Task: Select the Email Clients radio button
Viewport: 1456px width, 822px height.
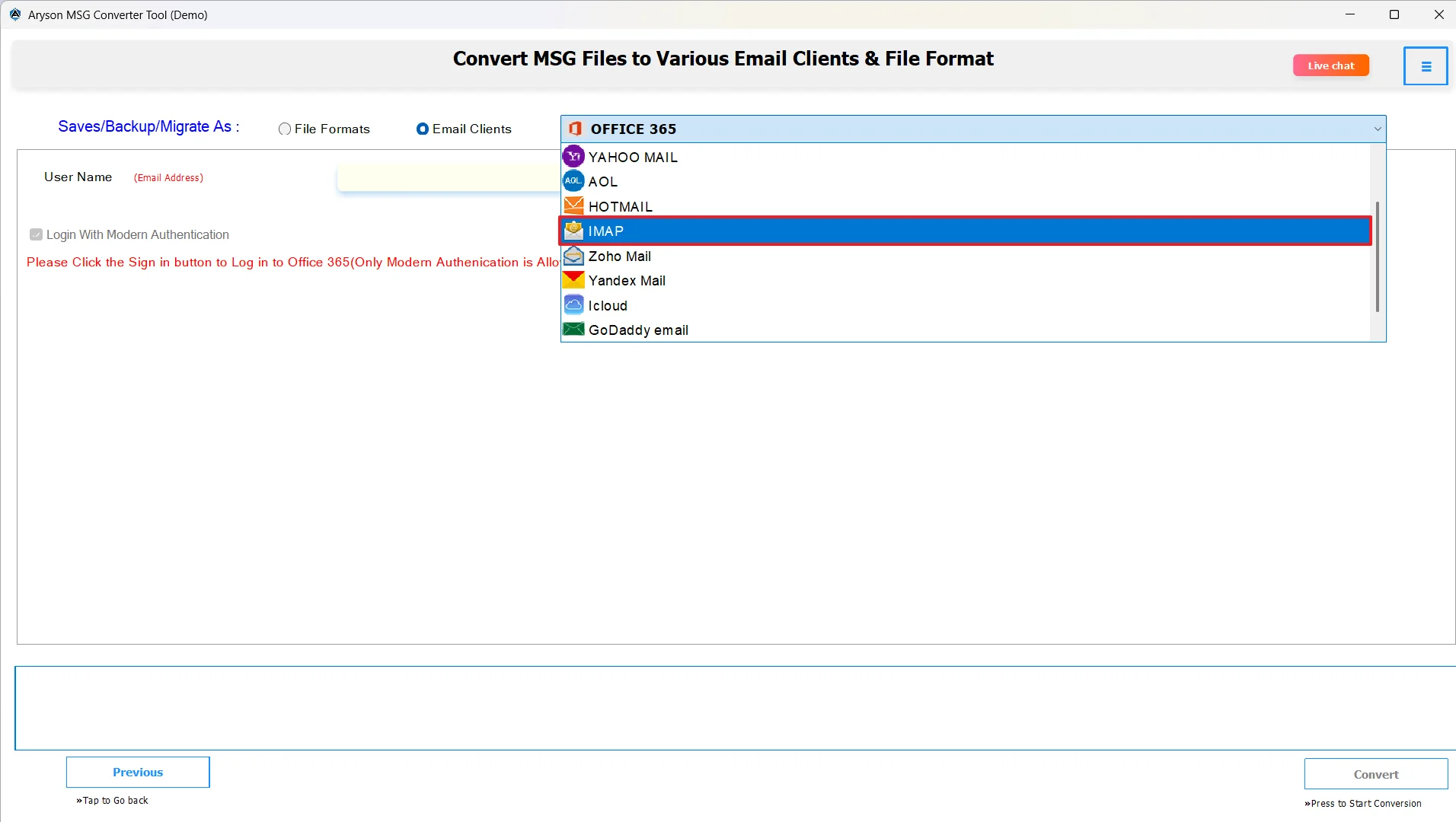Action: [x=423, y=129]
